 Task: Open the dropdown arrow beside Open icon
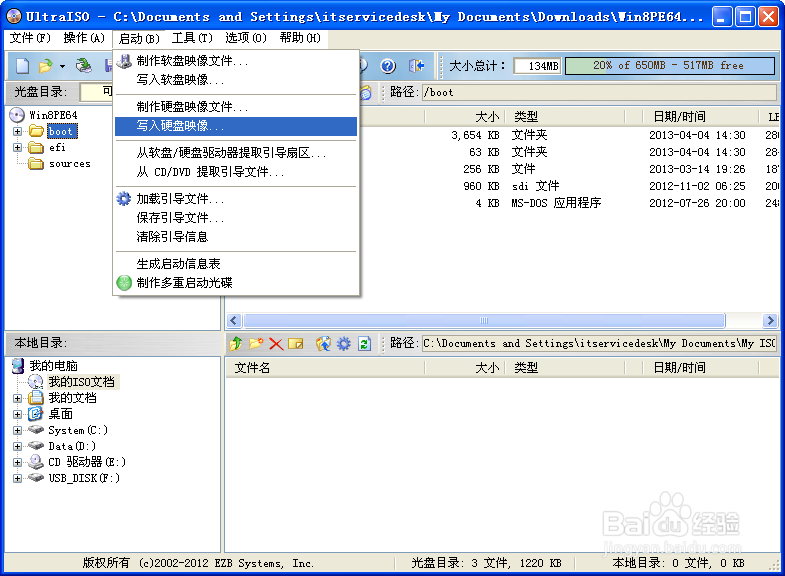tap(62, 66)
